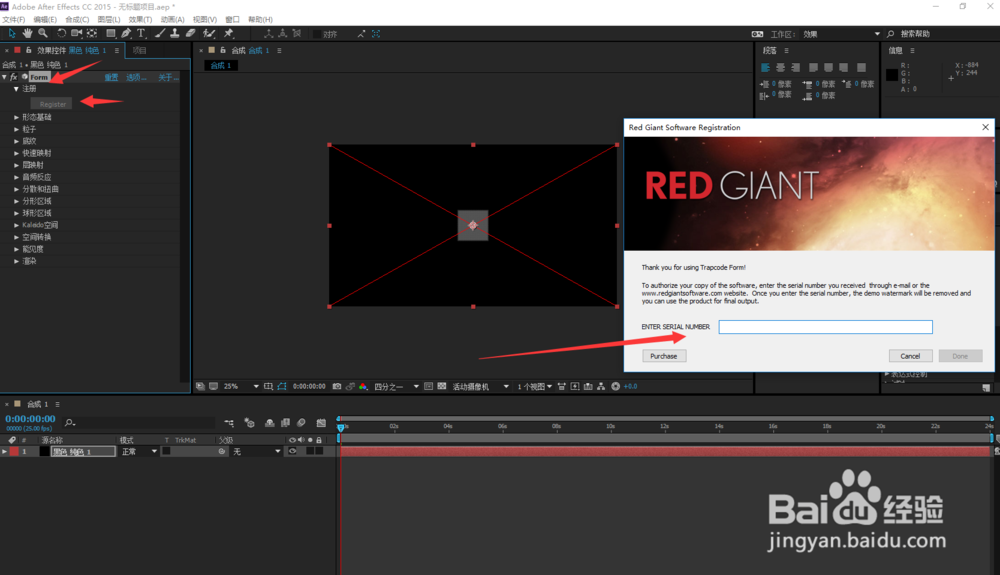
Task: Hide the 黑色 纯色 1 layer via eye toggle
Action: pyautogui.click(x=293, y=452)
